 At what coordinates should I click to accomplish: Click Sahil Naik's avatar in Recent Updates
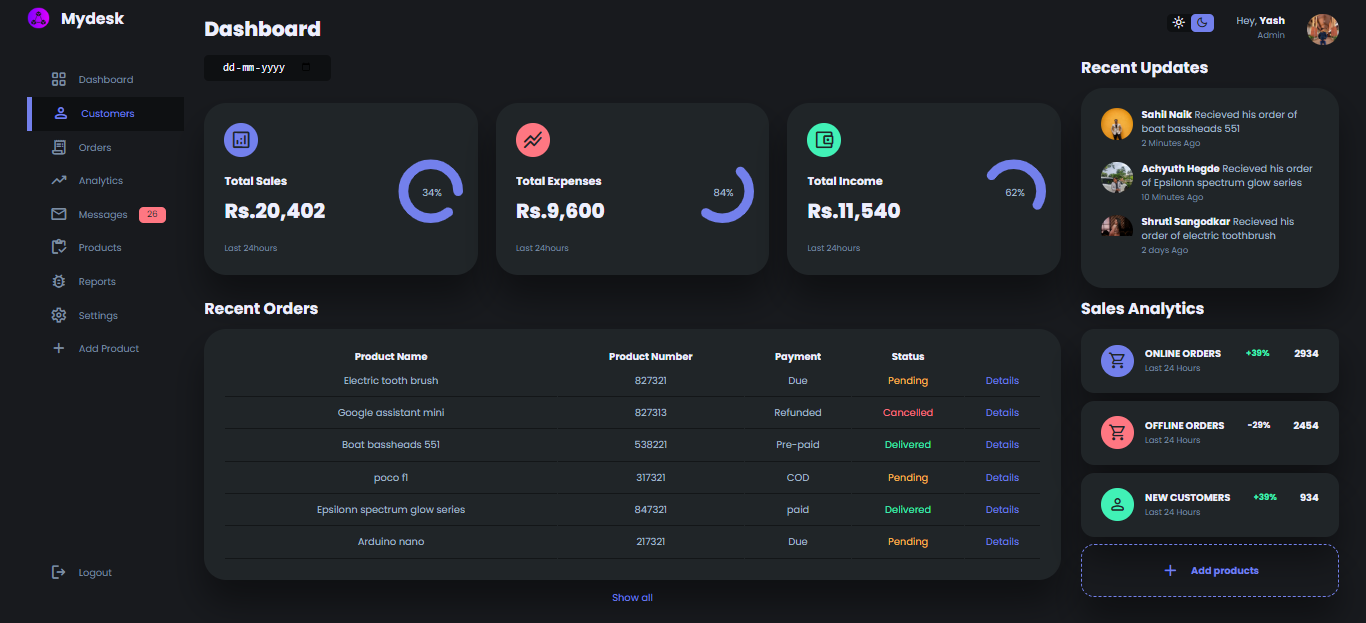(x=1117, y=124)
